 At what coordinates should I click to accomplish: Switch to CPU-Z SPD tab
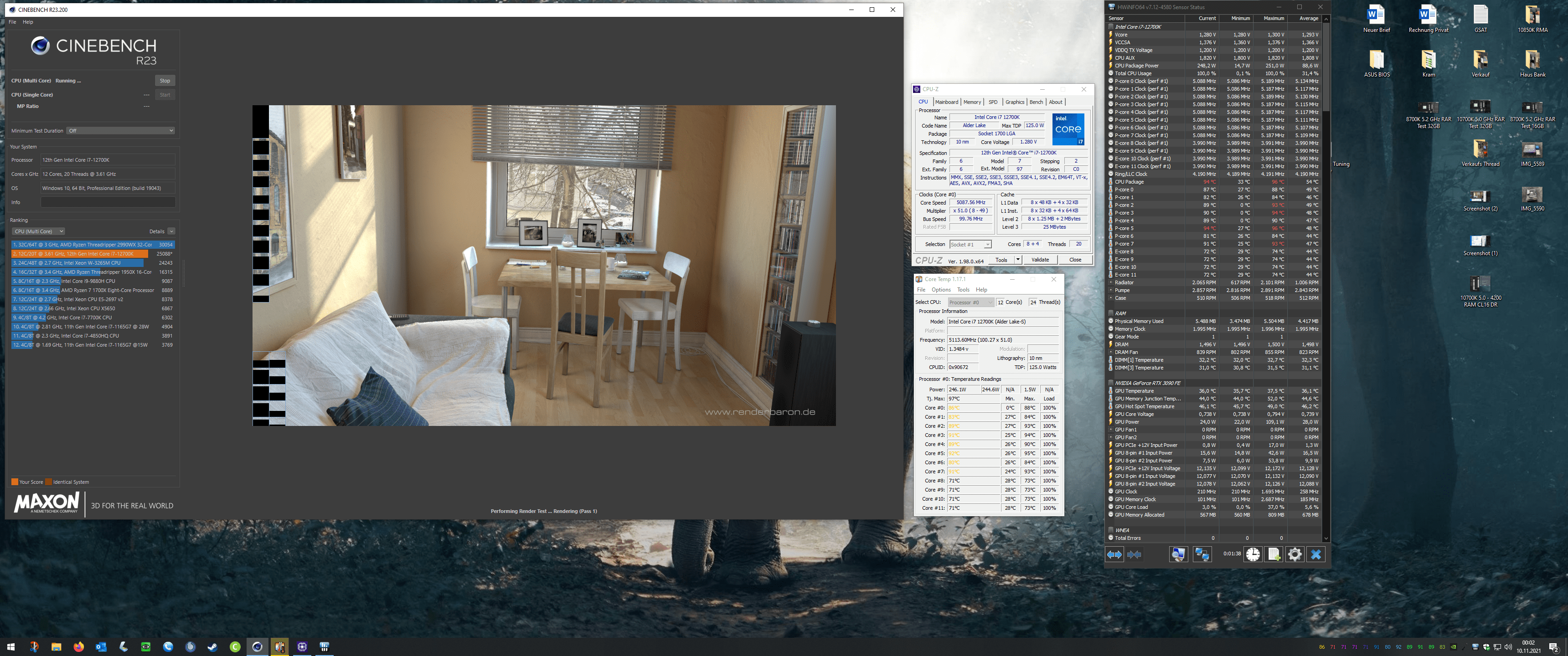pos(993,102)
